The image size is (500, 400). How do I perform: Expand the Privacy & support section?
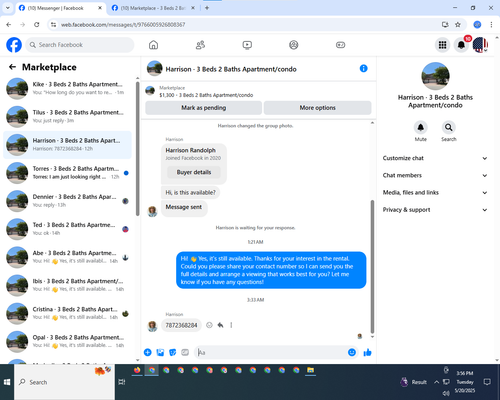click(435, 210)
